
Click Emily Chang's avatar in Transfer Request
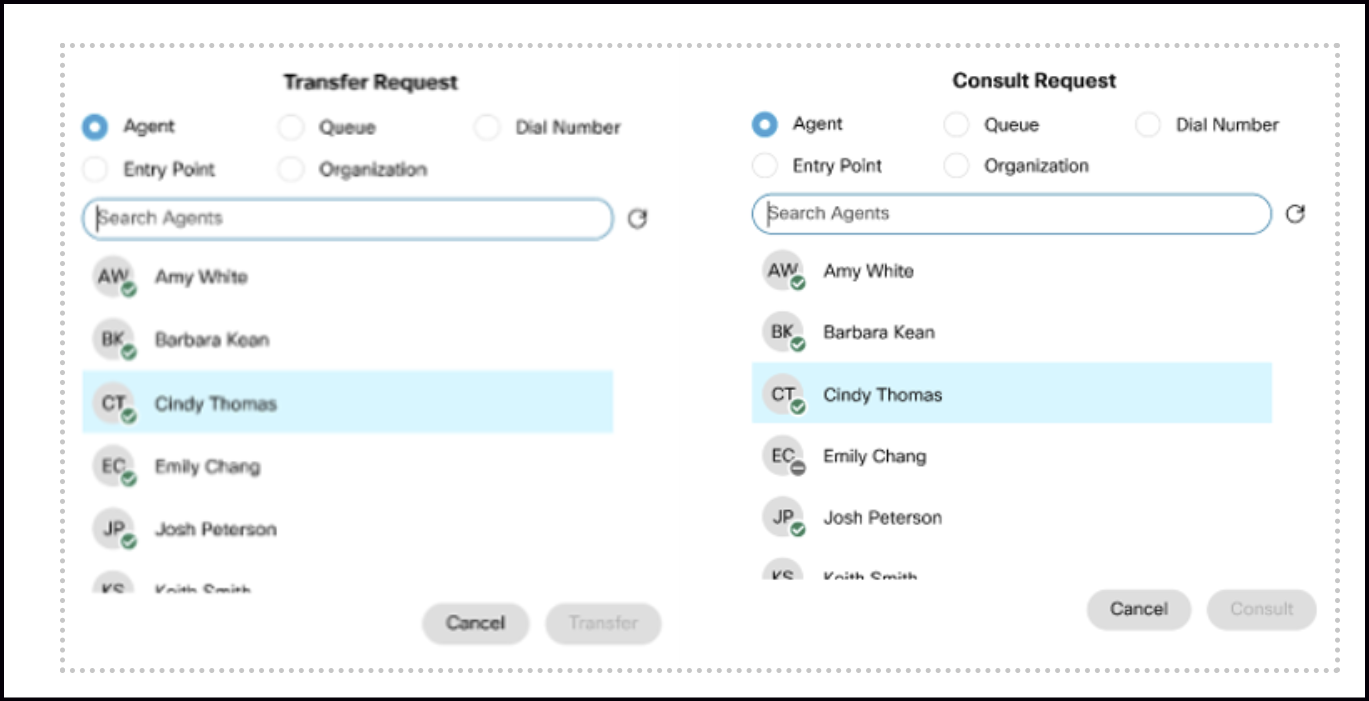click(112, 467)
